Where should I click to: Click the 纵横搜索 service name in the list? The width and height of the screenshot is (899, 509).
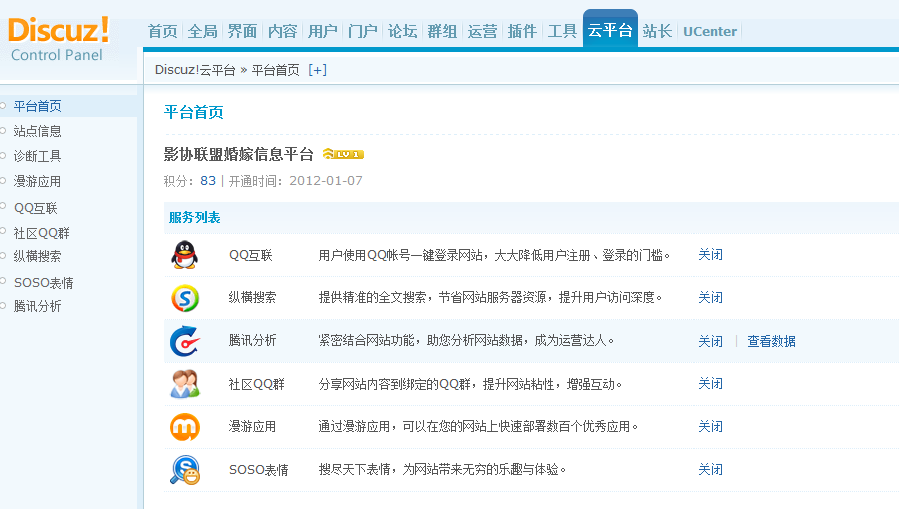tap(252, 297)
